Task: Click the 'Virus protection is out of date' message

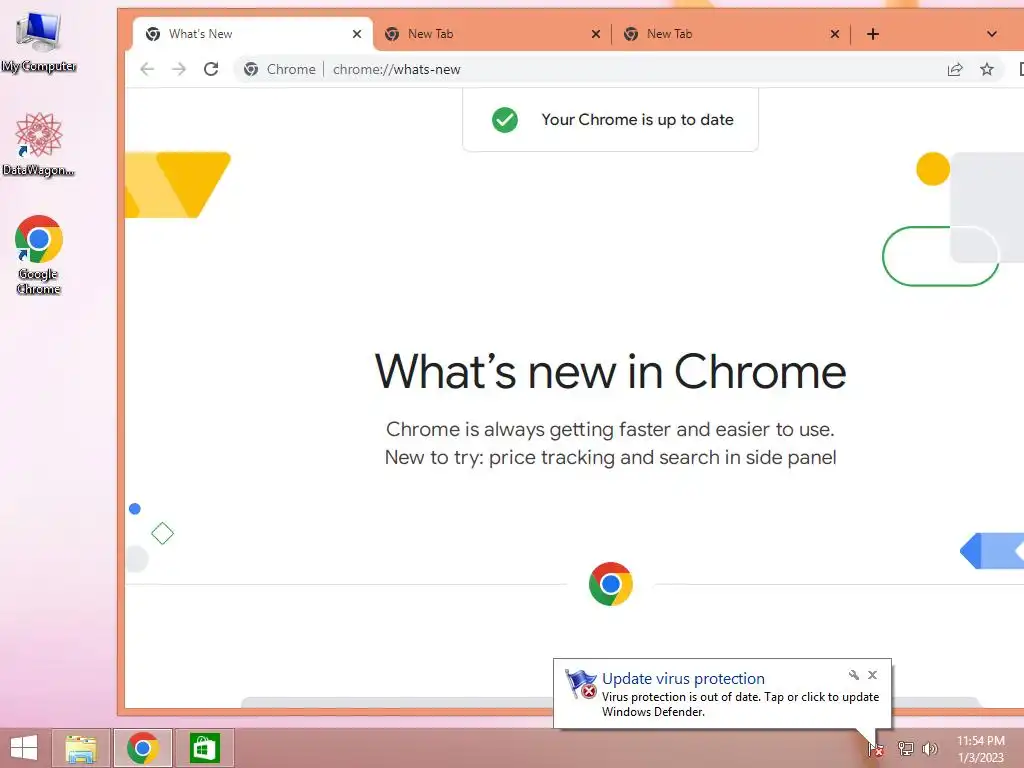Action: point(741,704)
